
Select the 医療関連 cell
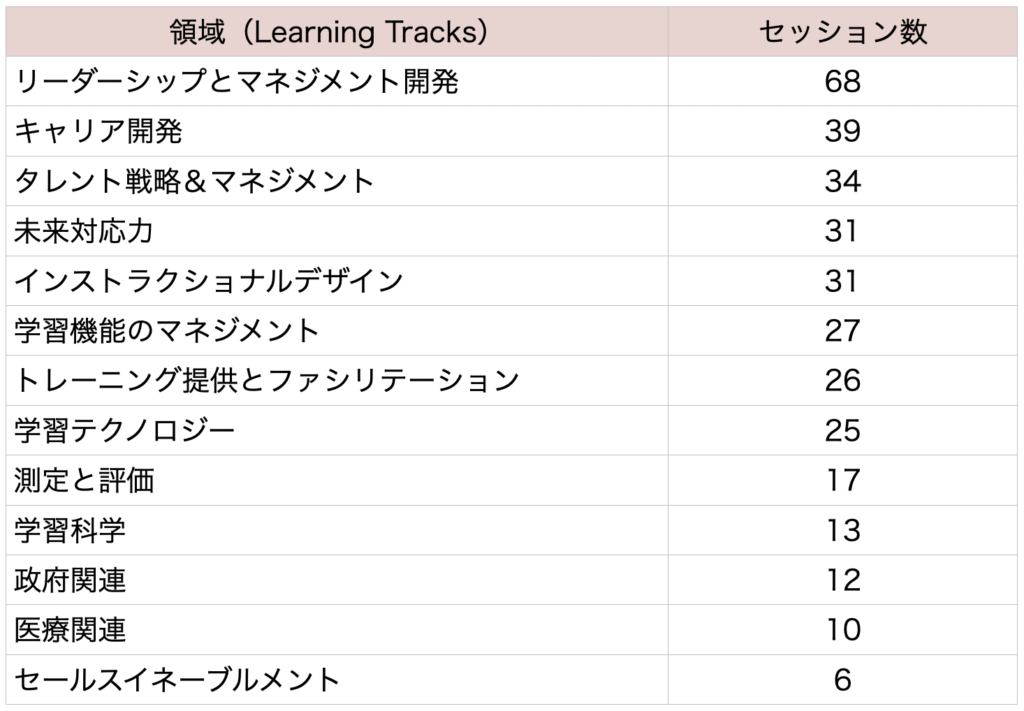337,630
